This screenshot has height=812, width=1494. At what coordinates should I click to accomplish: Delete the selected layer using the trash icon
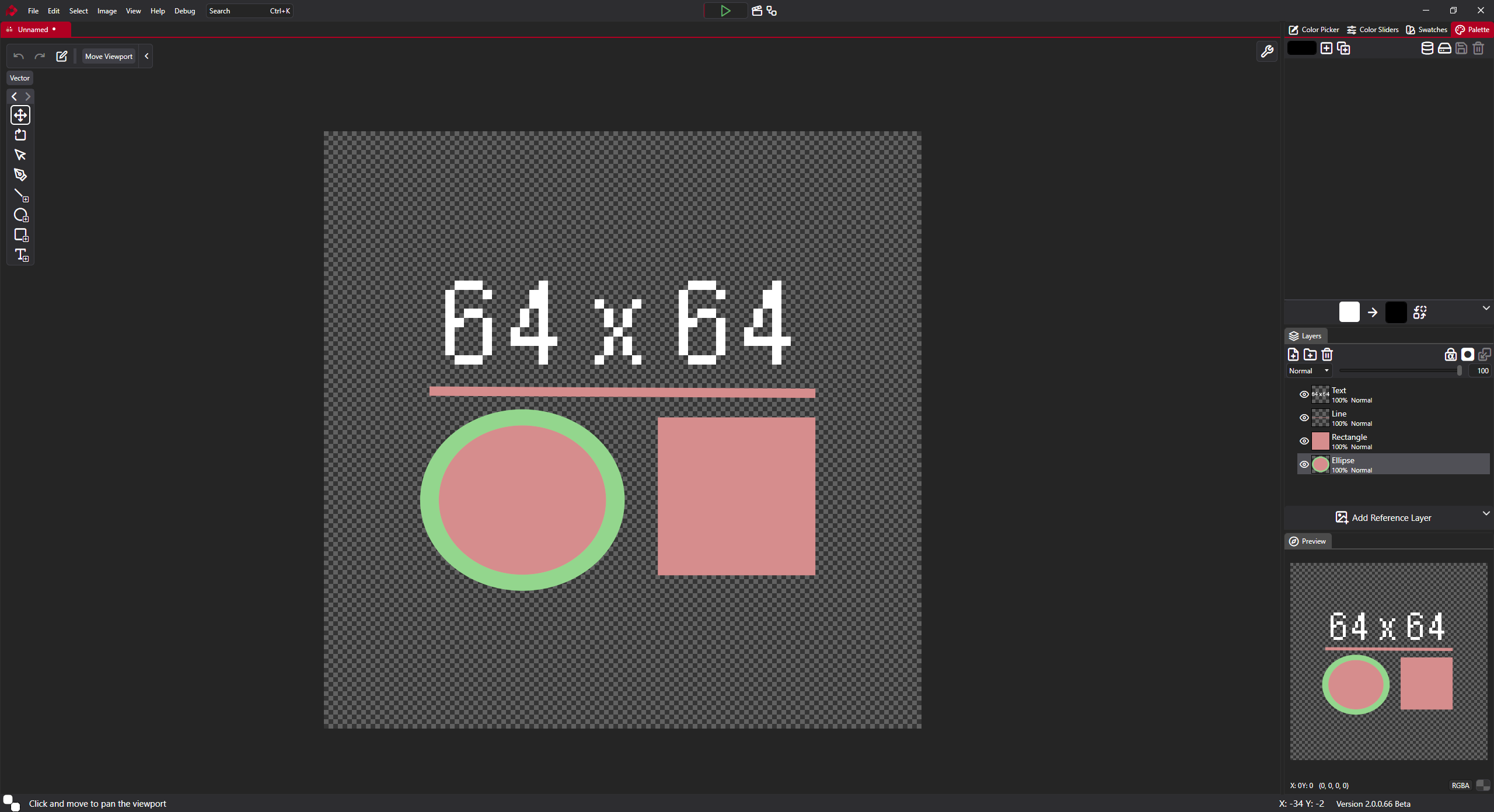pyautogui.click(x=1328, y=354)
